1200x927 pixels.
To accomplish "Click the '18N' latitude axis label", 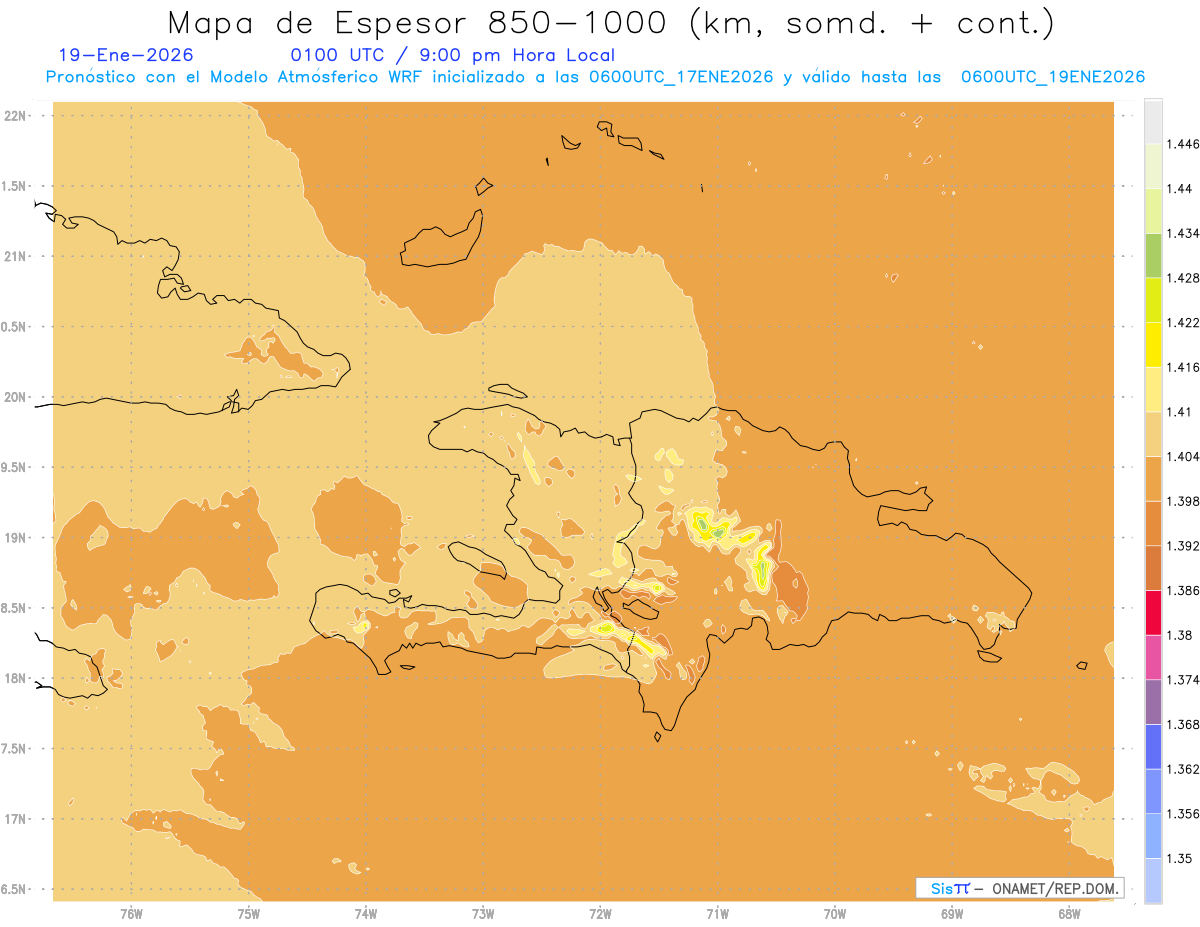I will tap(16, 679).
